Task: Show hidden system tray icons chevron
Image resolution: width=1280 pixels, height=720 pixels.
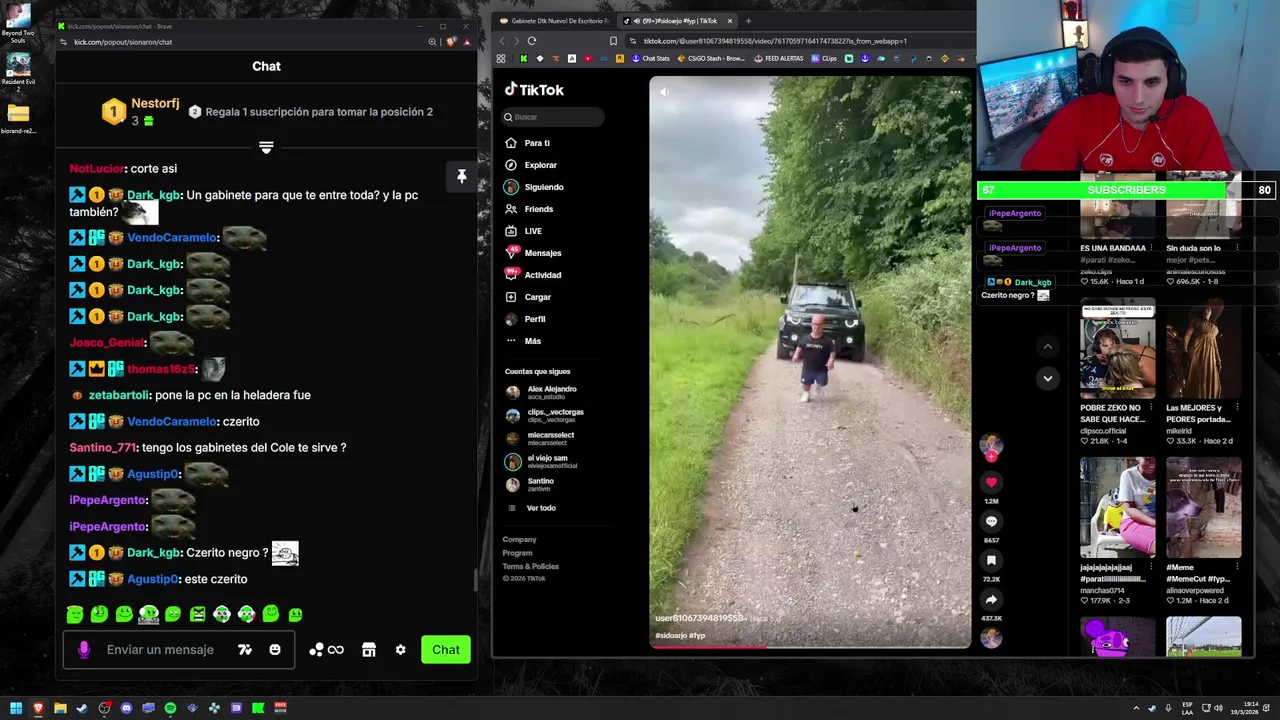Action: click(1136, 708)
